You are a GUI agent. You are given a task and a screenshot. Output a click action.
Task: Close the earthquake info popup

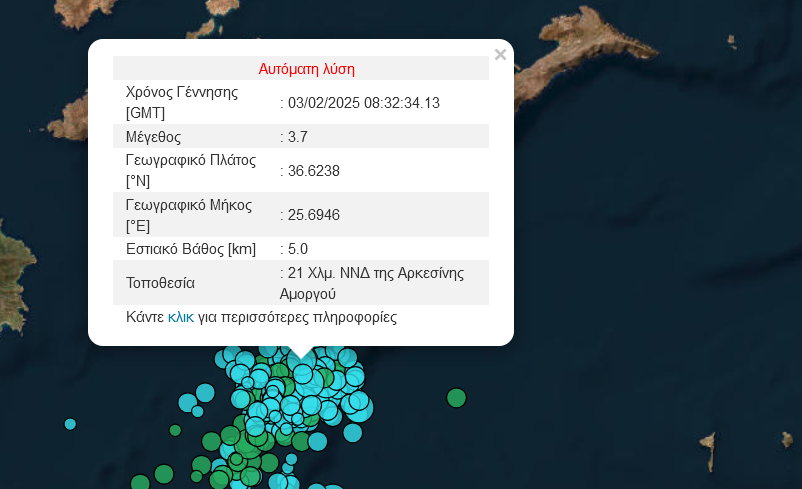(500, 55)
